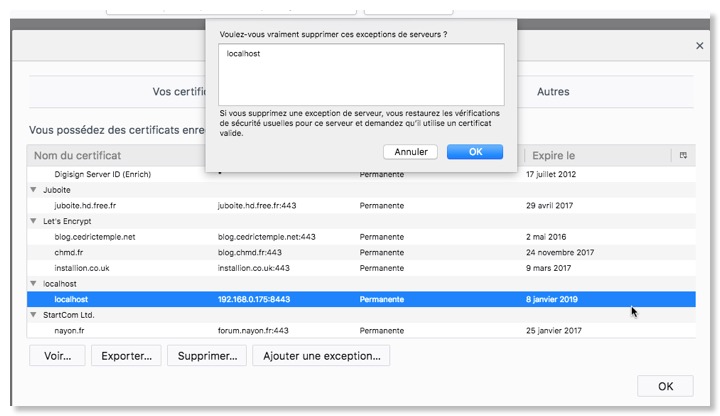
Task: Click server cell blog.cedrictemple.net:443
Action: (x=266, y=237)
